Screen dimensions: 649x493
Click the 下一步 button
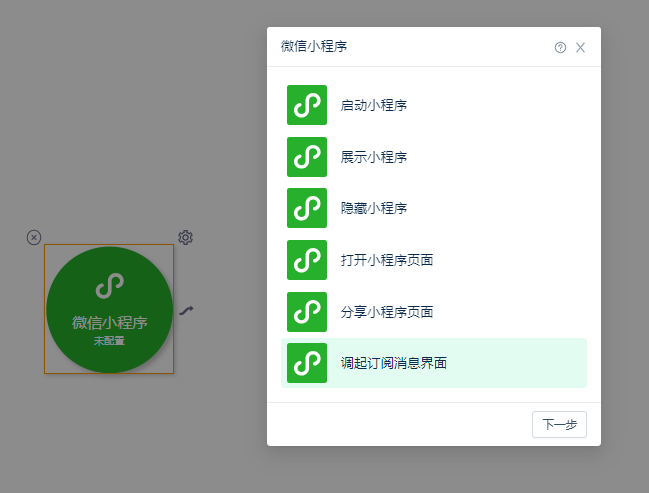(x=559, y=424)
